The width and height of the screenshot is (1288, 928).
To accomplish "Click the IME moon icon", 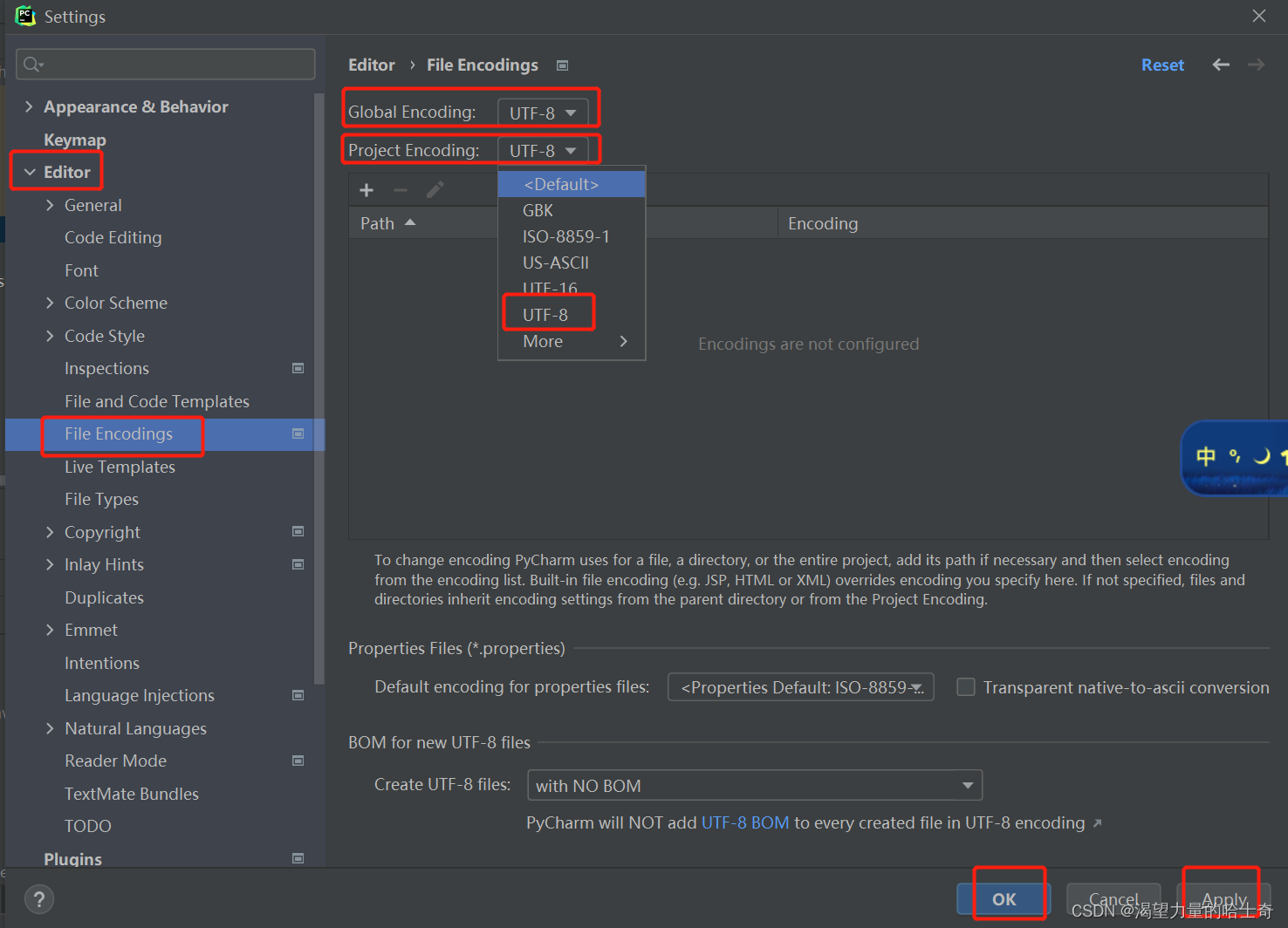I will tap(1262, 455).
